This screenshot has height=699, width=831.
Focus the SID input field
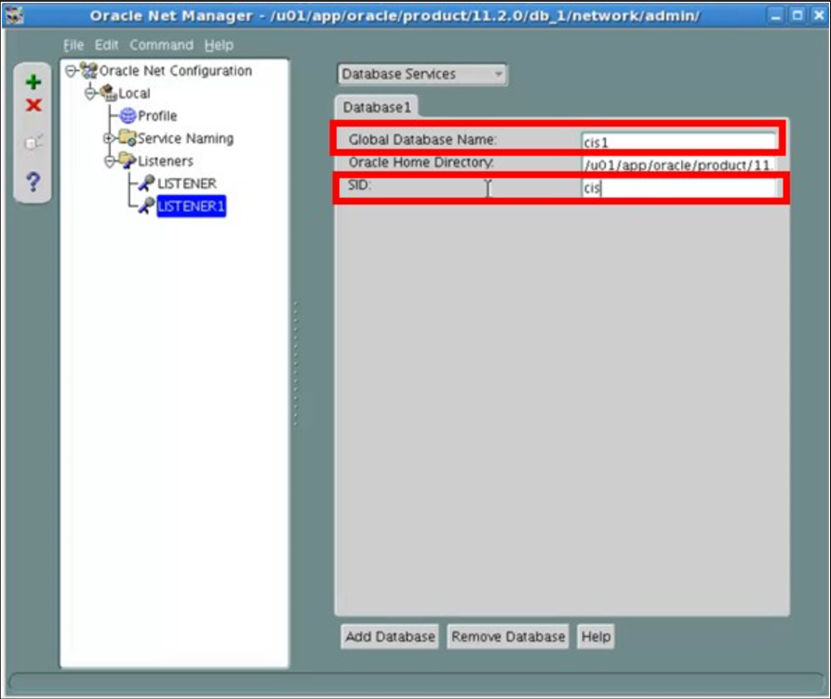(678, 188)
